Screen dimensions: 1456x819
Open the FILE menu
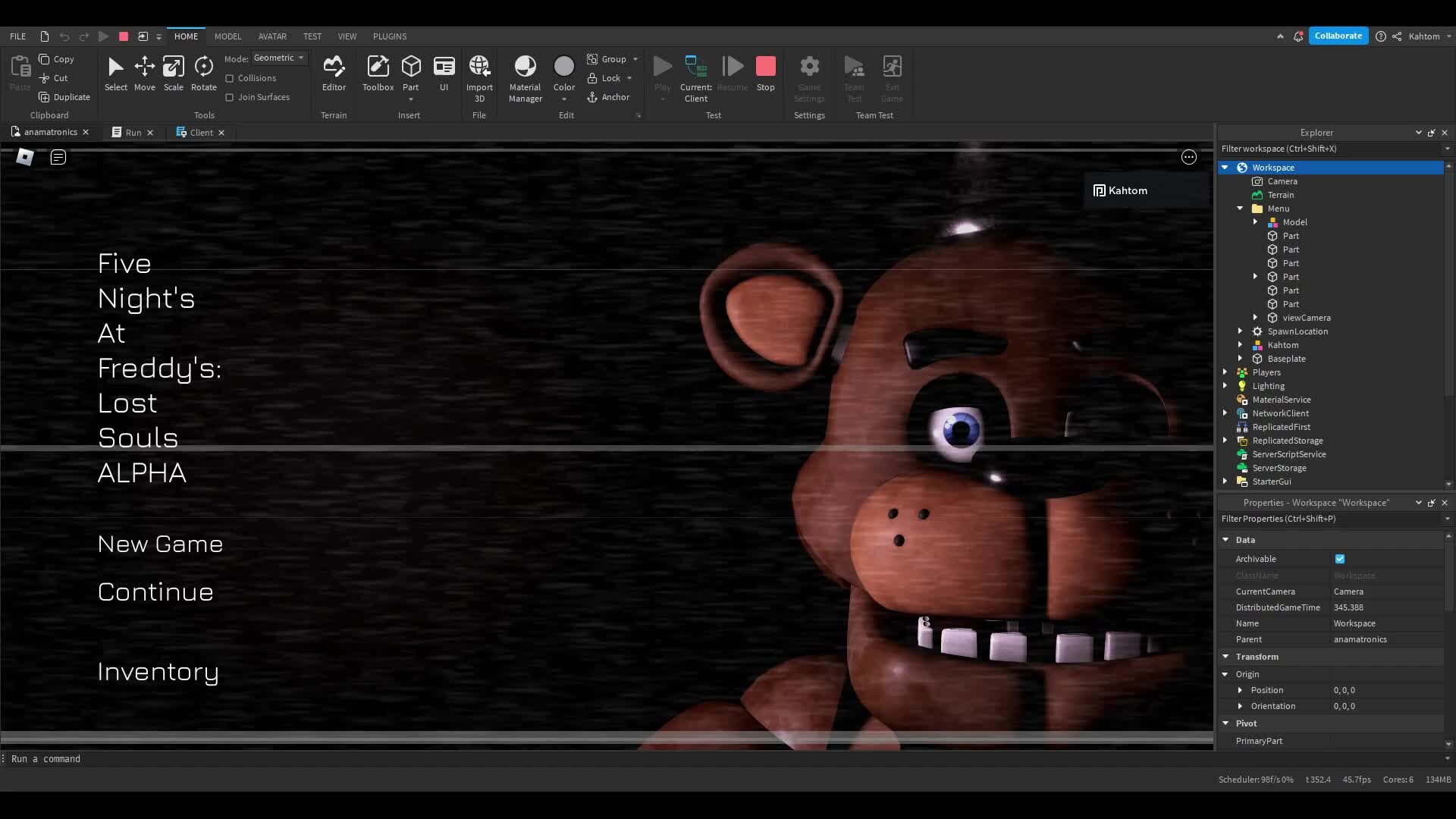coord(17,36)
